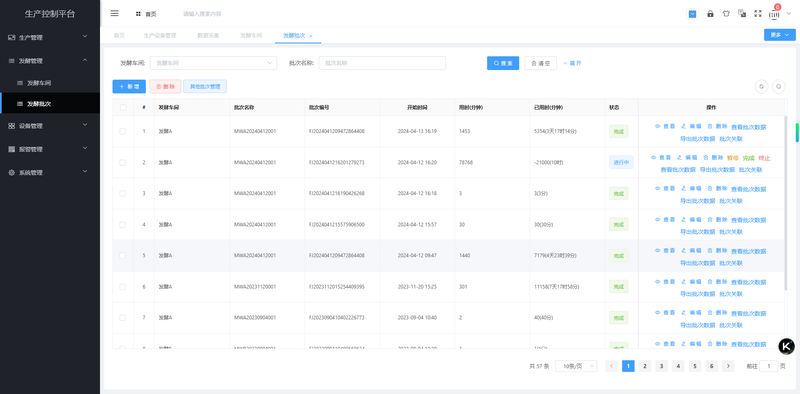Click 编辑 in row 1
This screenshot has width=800, height=394.
click(x=691, y=126)
